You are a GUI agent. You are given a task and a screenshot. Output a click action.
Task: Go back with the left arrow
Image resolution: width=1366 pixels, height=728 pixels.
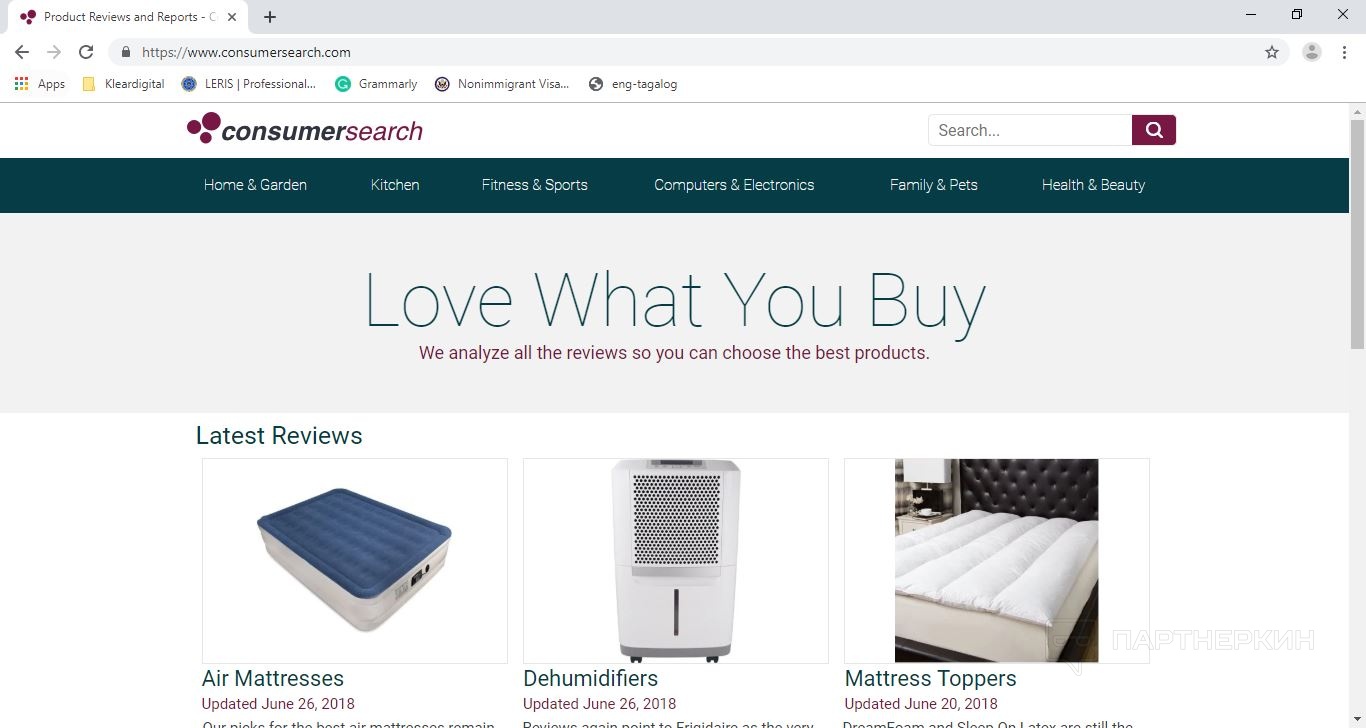point(22,52)
